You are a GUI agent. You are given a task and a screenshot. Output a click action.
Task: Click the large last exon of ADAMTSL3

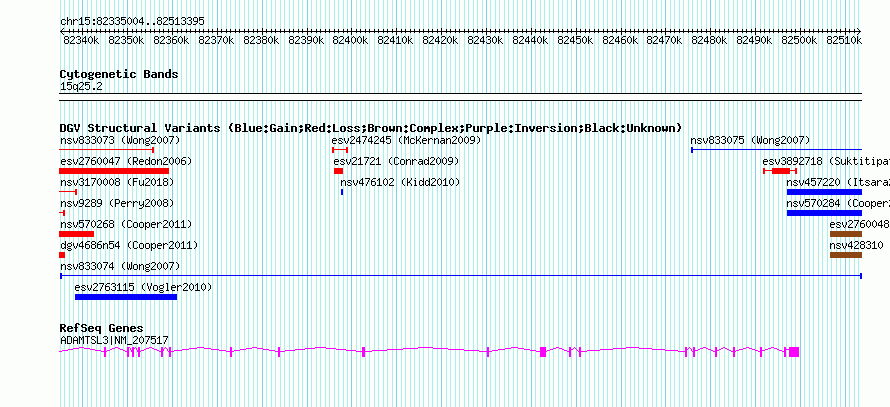pyautogui.click(x=794, y=351)
